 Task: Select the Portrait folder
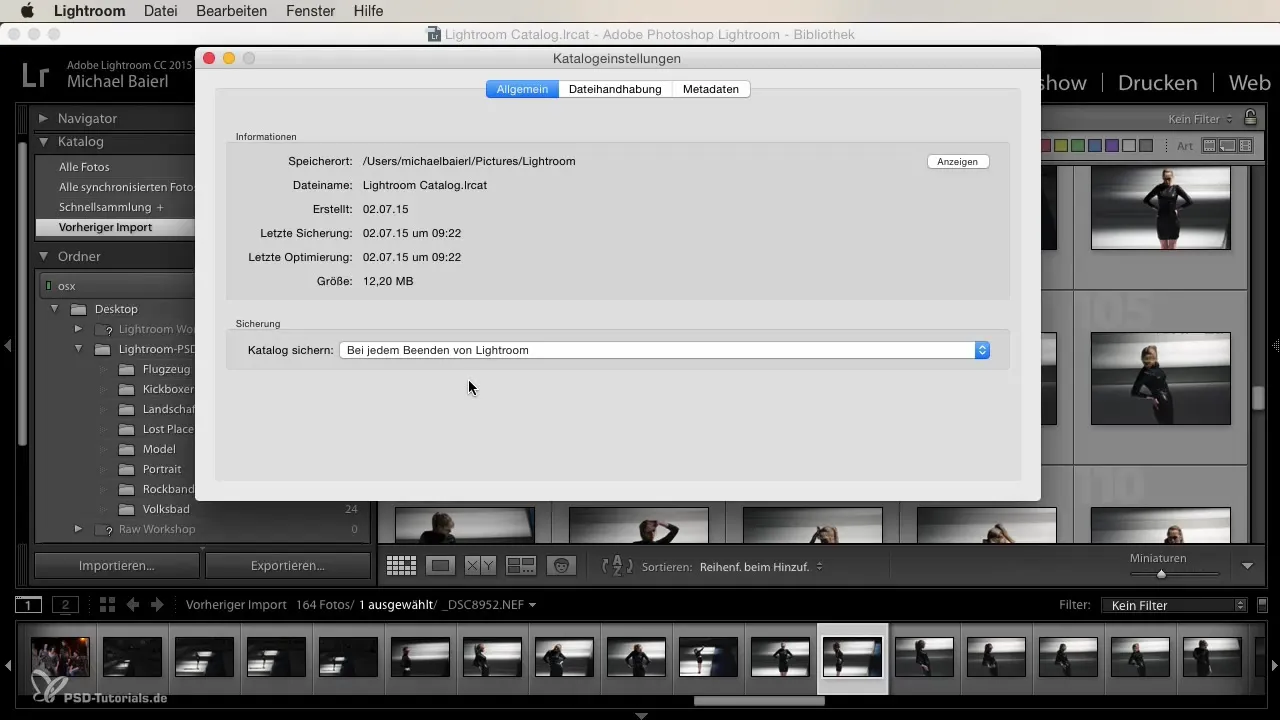[x=162, y=469]
